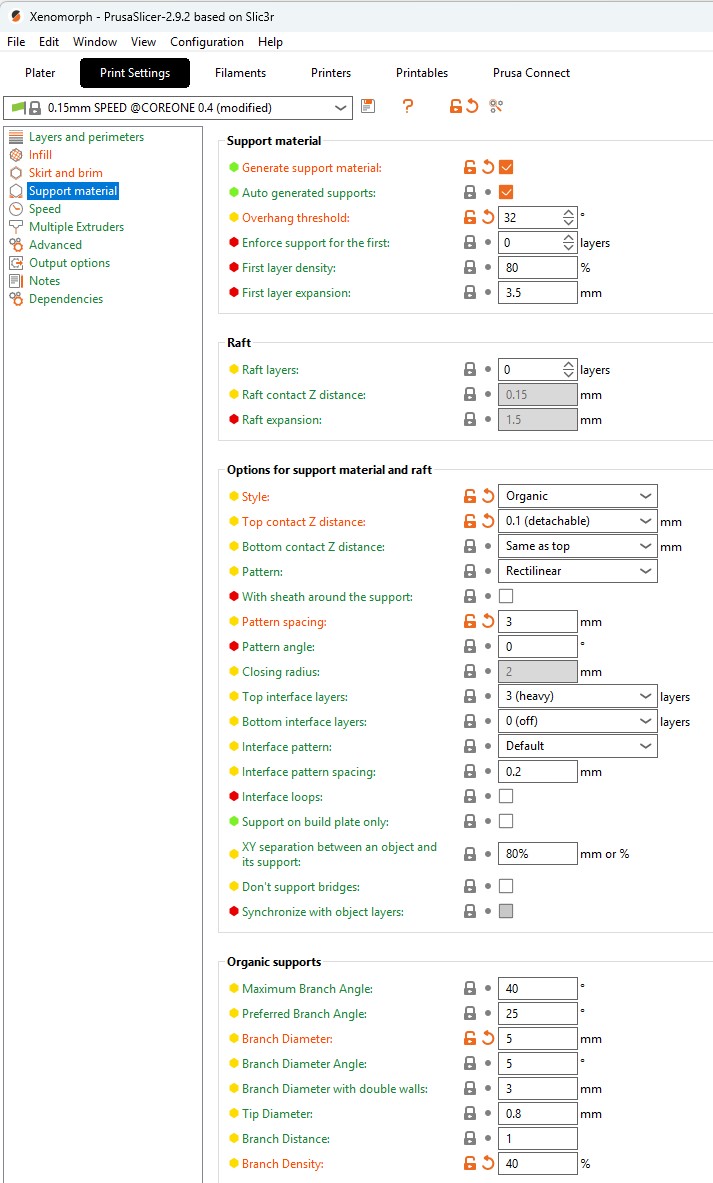
Task: Open the Prusa Connect tab
Action: tap(531, 73)
